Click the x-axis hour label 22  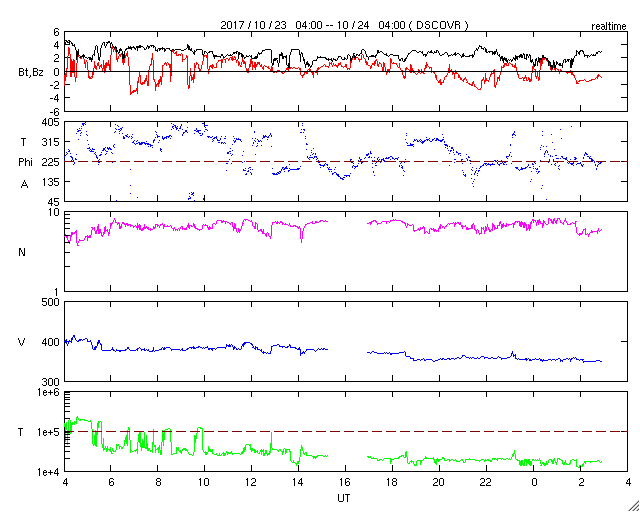coord(486,483)
